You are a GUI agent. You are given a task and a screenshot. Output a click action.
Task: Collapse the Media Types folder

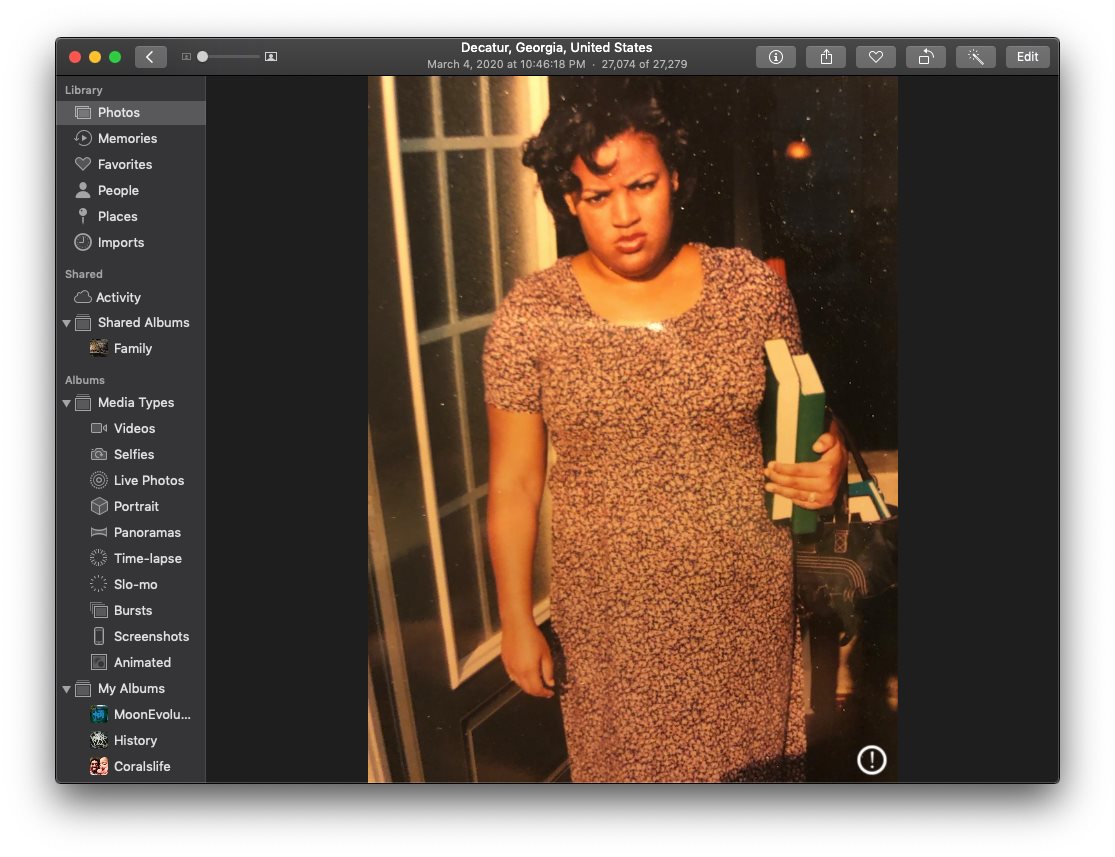tap(67, 403)
